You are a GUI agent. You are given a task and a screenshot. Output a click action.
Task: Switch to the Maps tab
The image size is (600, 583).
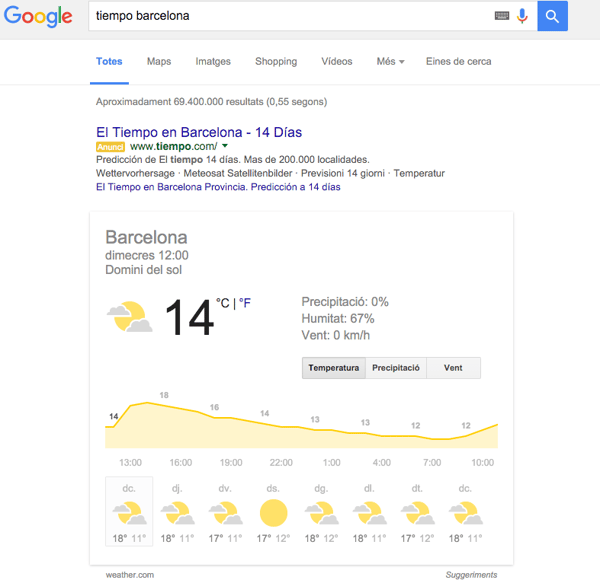159,62
